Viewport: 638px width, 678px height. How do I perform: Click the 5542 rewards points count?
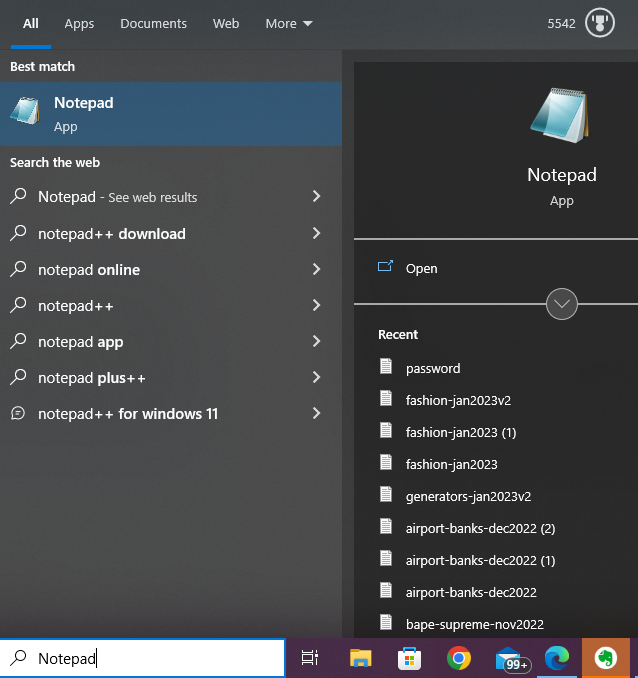(x=561, y=23)
